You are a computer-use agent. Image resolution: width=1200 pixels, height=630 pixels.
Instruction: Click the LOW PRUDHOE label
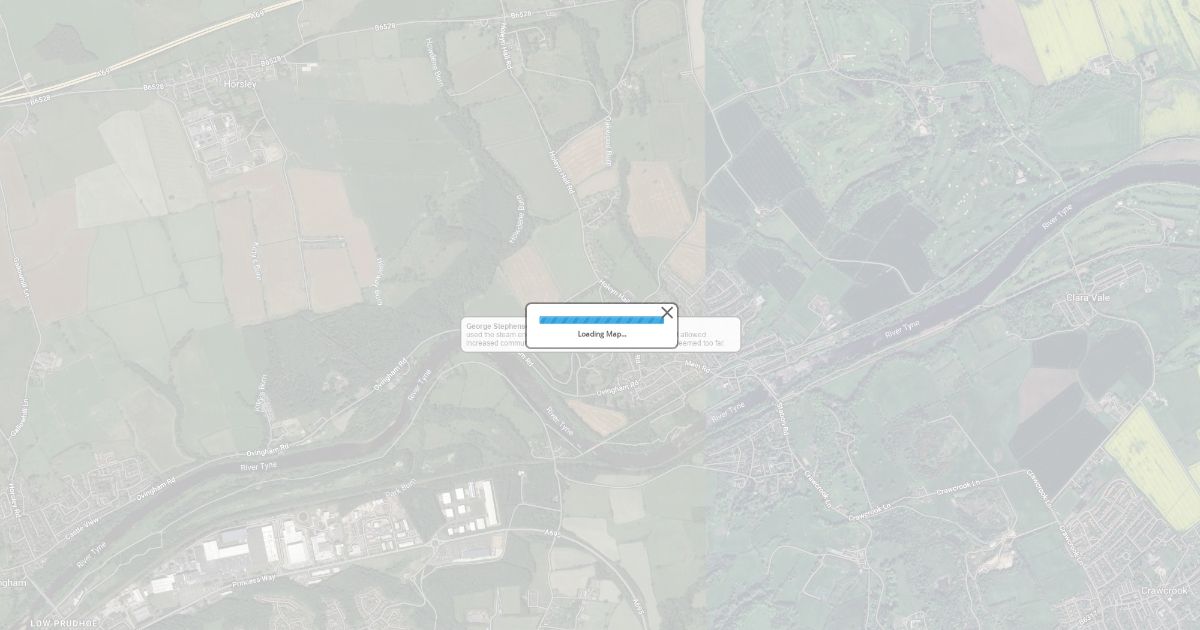tap(63, 623)
